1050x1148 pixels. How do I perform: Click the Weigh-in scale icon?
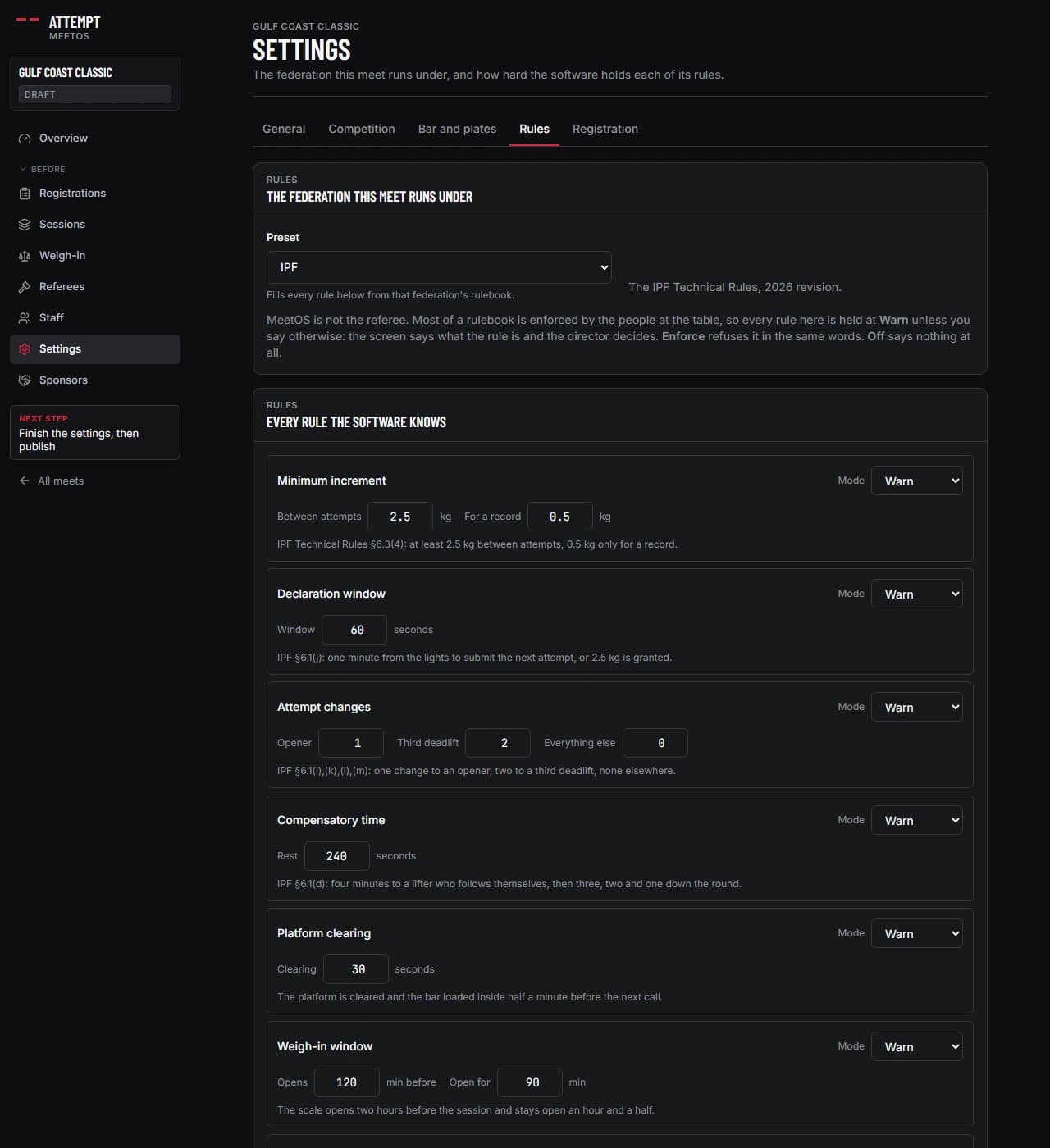pyautogui.click(x=25, y=256)
